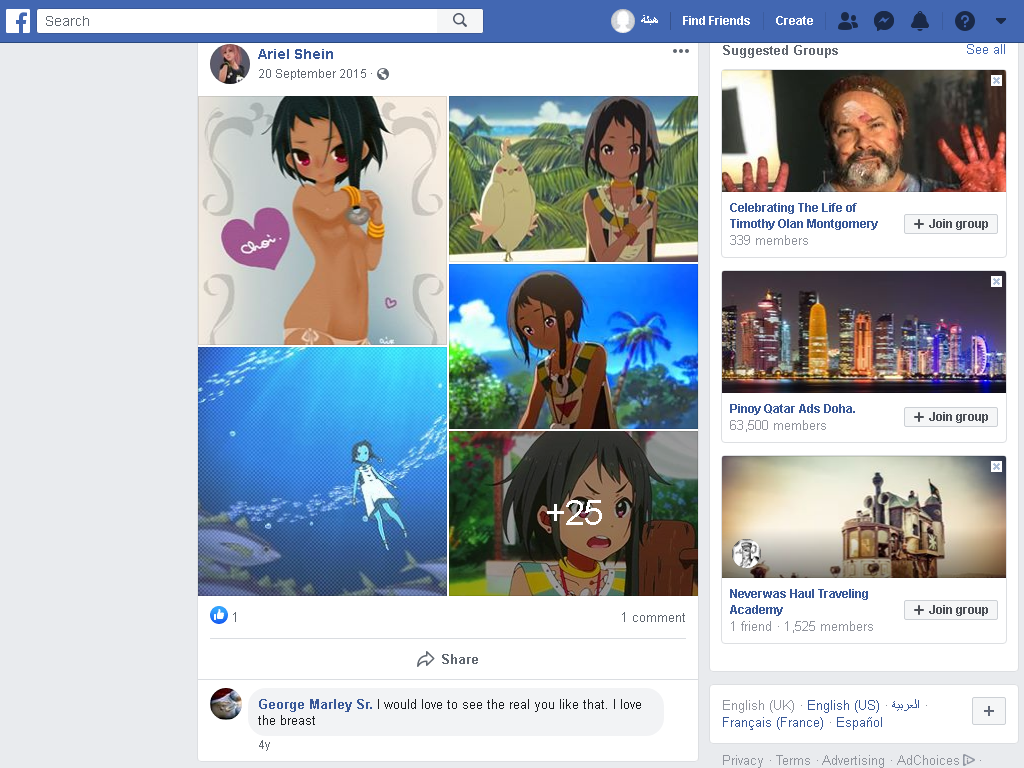Open the notifications bell
1024x768 pixels.
(x=920, y=21)
